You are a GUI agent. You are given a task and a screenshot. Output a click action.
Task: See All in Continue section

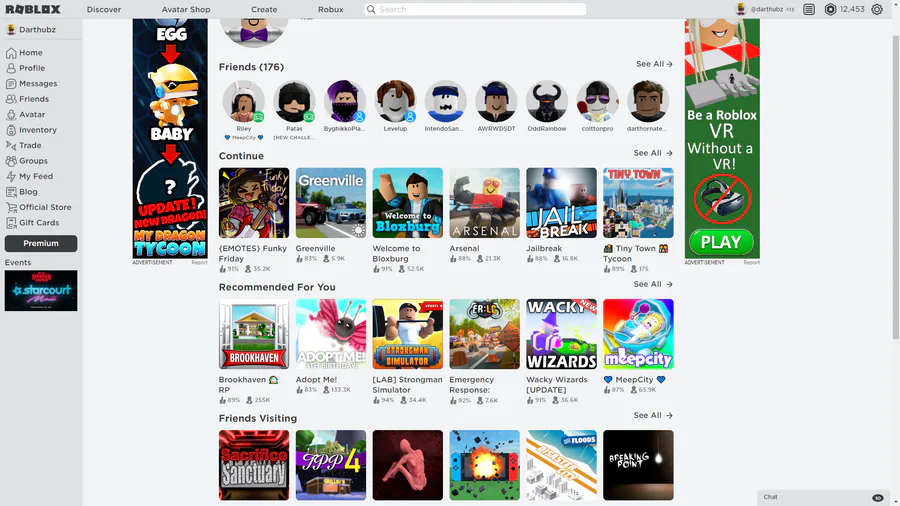click(x=653, y=153)
